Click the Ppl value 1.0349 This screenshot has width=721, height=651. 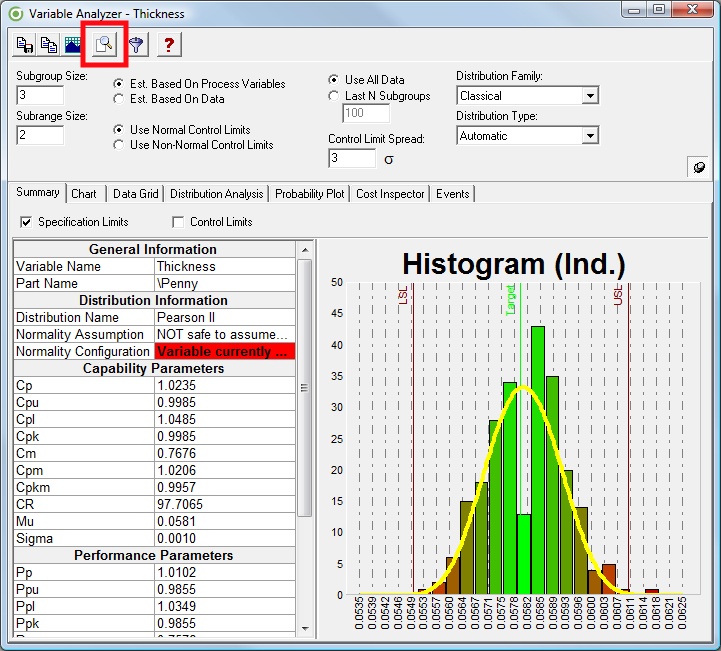pyautogui.click(x=225, y=606)
